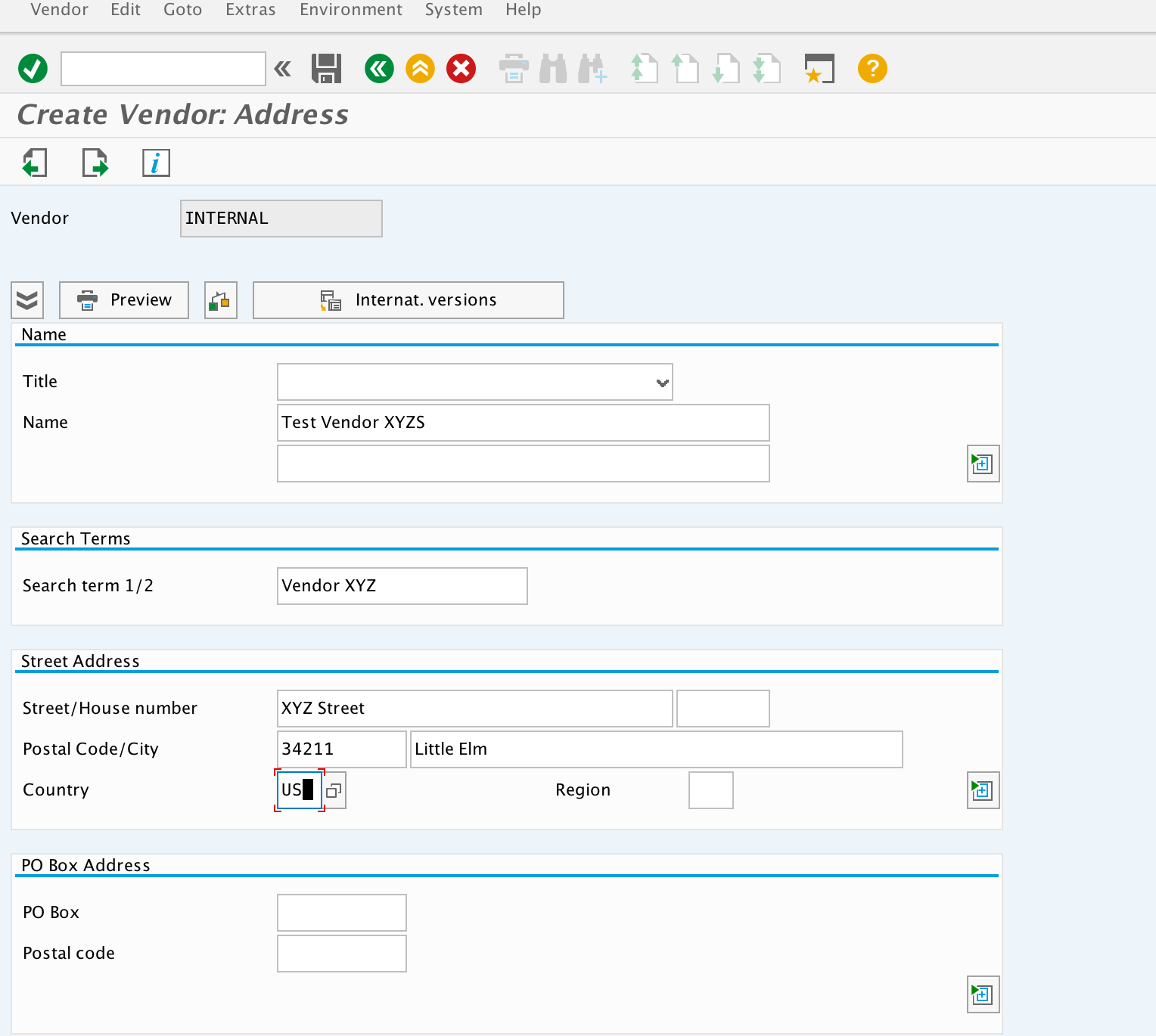The height and width of the screenshot is (1036, 1156).
Task: Click the House number field
Action: coord(723,709)
